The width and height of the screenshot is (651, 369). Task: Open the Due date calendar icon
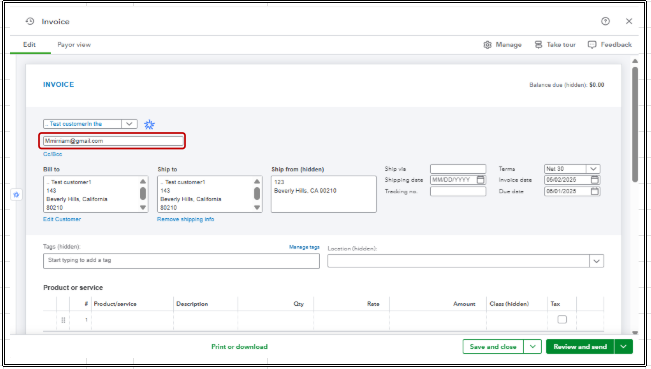pyautogui.click(x=595, y=191)
